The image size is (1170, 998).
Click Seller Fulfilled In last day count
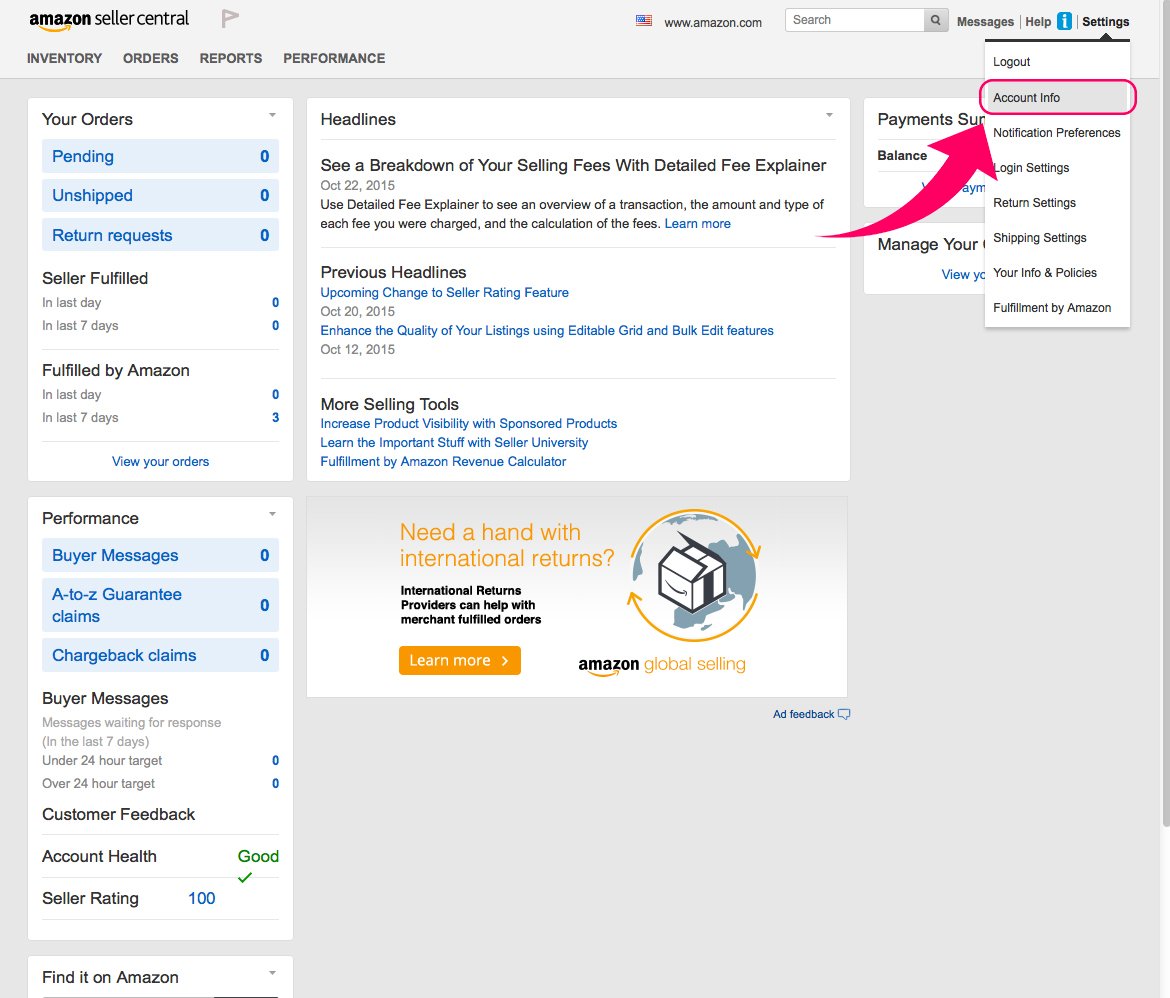(275, 303)
